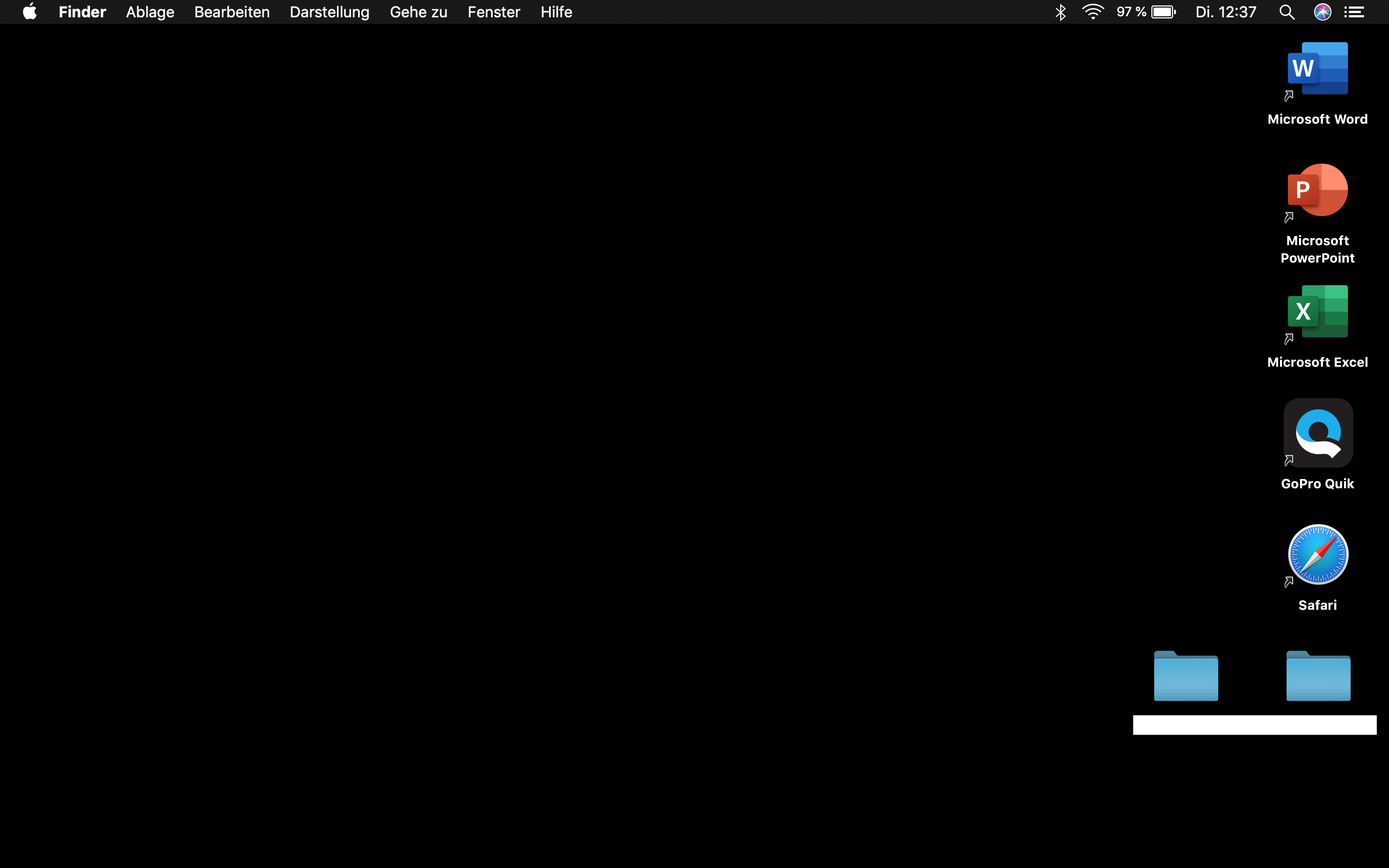Screen dimensions: 1389x868
Task: Click the clock showing Di. 12:37
Action: (1226, 12)
